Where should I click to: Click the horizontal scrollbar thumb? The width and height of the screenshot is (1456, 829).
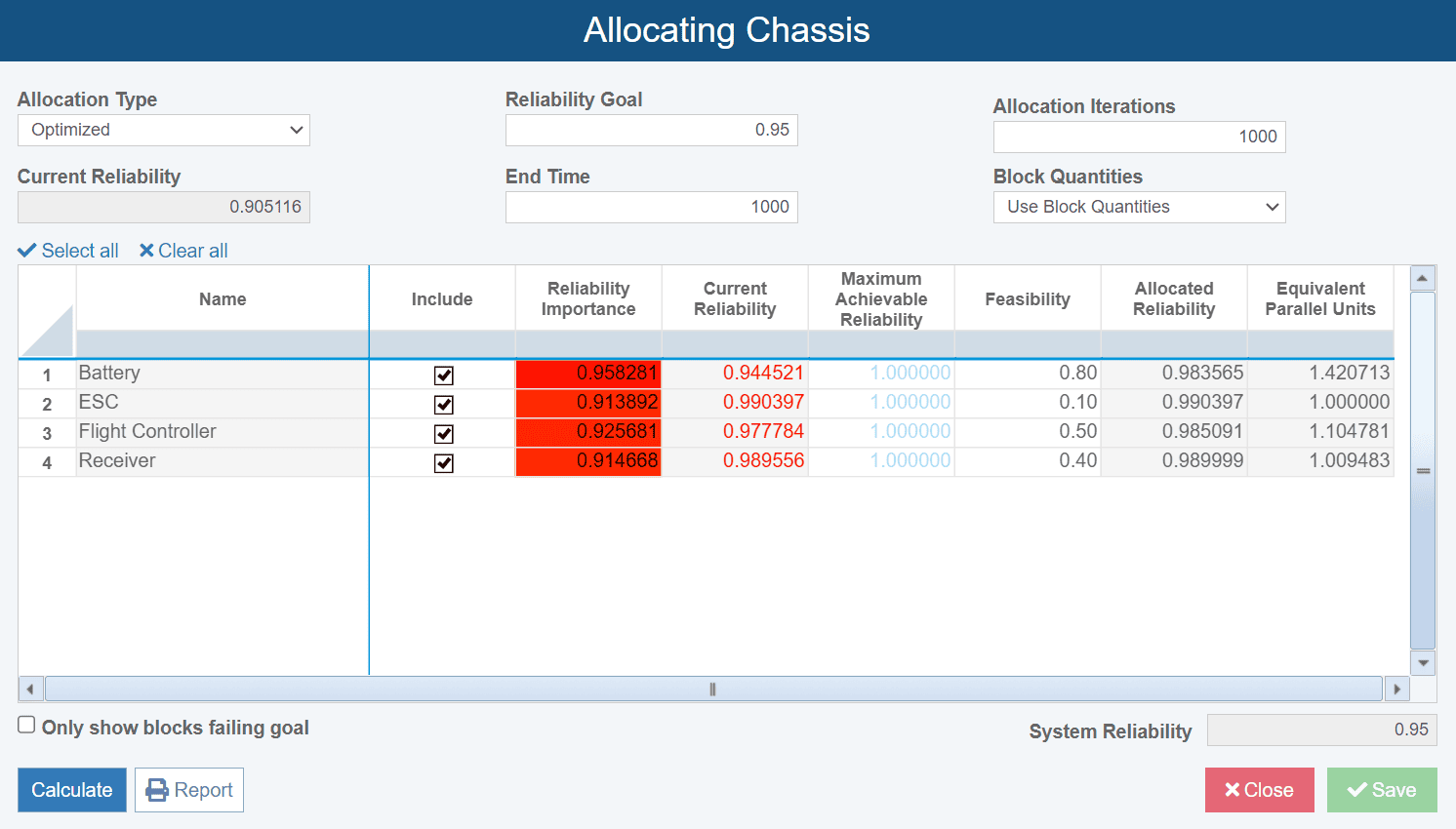pos(712,690)
